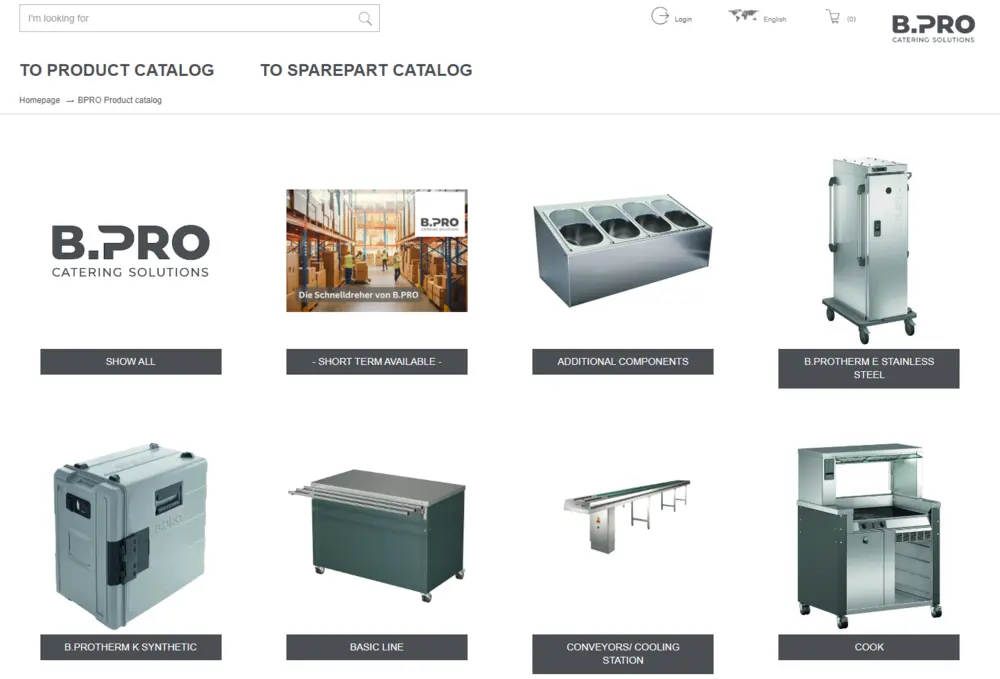Open the BASIC LINE product category
1000x679 pixels.
click(376, 647)
